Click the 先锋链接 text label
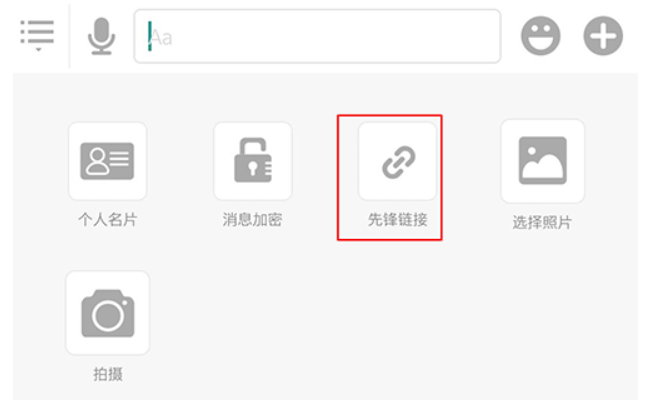This screenshot has height=411, width=645. click(x=398, y=220)
